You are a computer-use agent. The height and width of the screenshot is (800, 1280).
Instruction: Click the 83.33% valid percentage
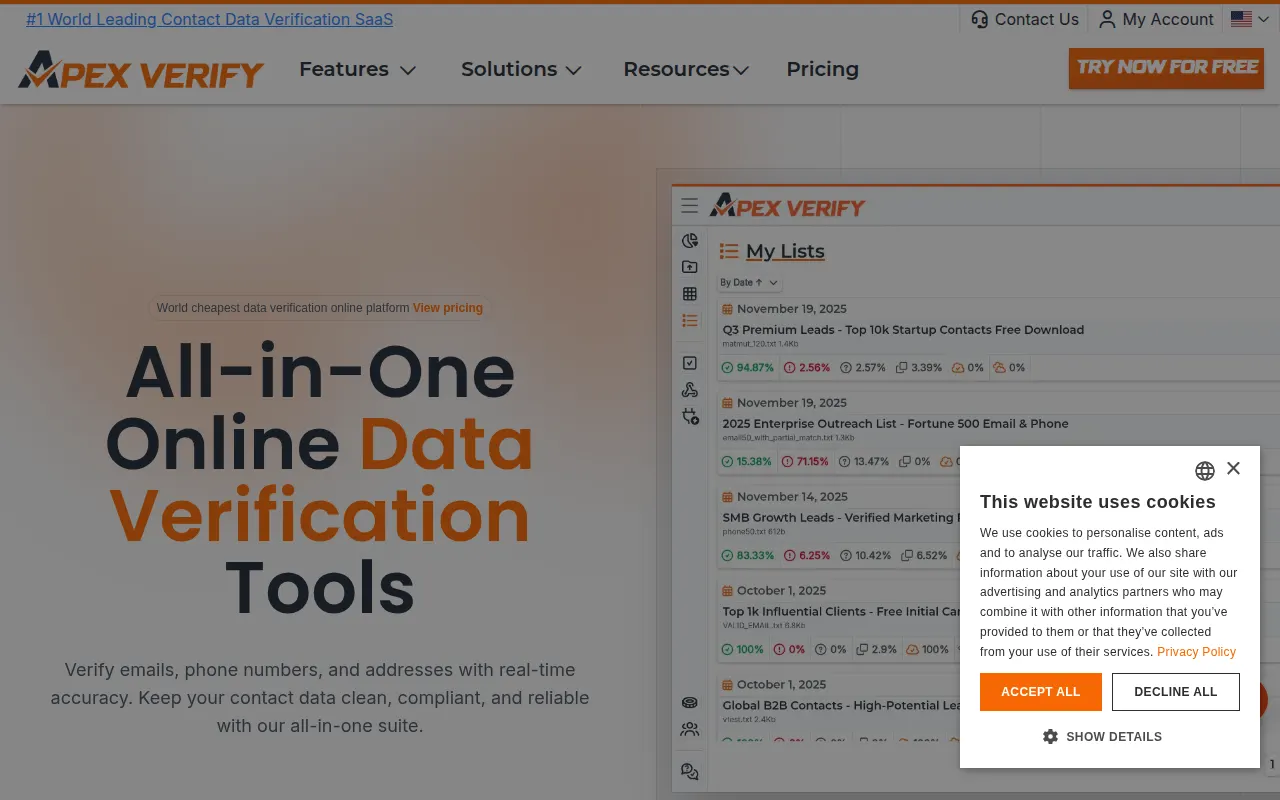(755, 556)
